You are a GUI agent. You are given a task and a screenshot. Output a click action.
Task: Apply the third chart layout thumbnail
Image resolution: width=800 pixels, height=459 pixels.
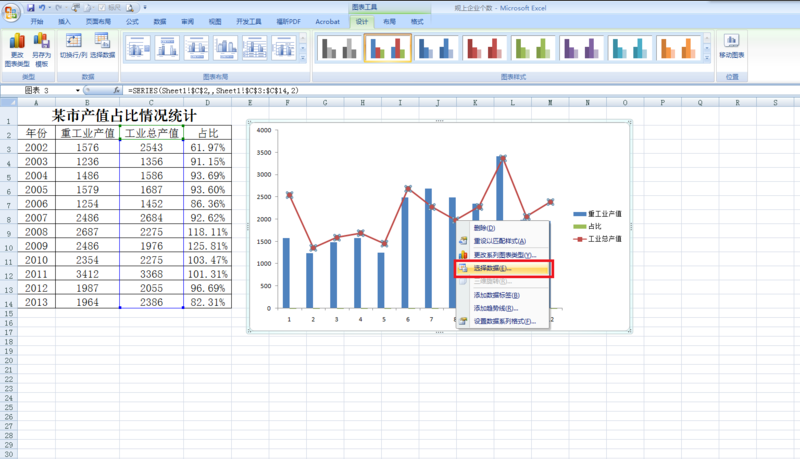coord(196,48)
